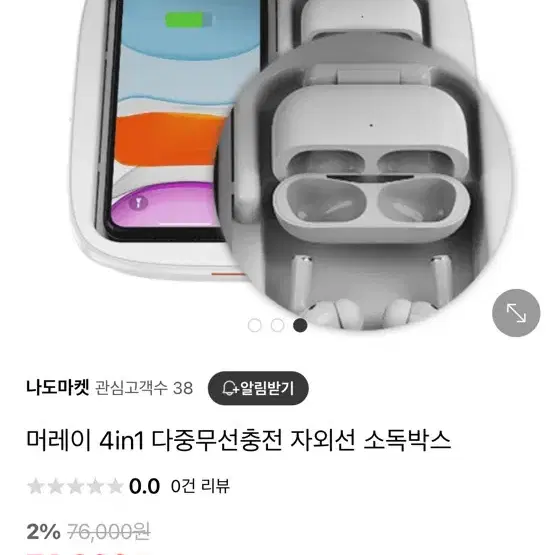Open the 나도마켓 seller store link
The image size is (555, 555).
58,388
